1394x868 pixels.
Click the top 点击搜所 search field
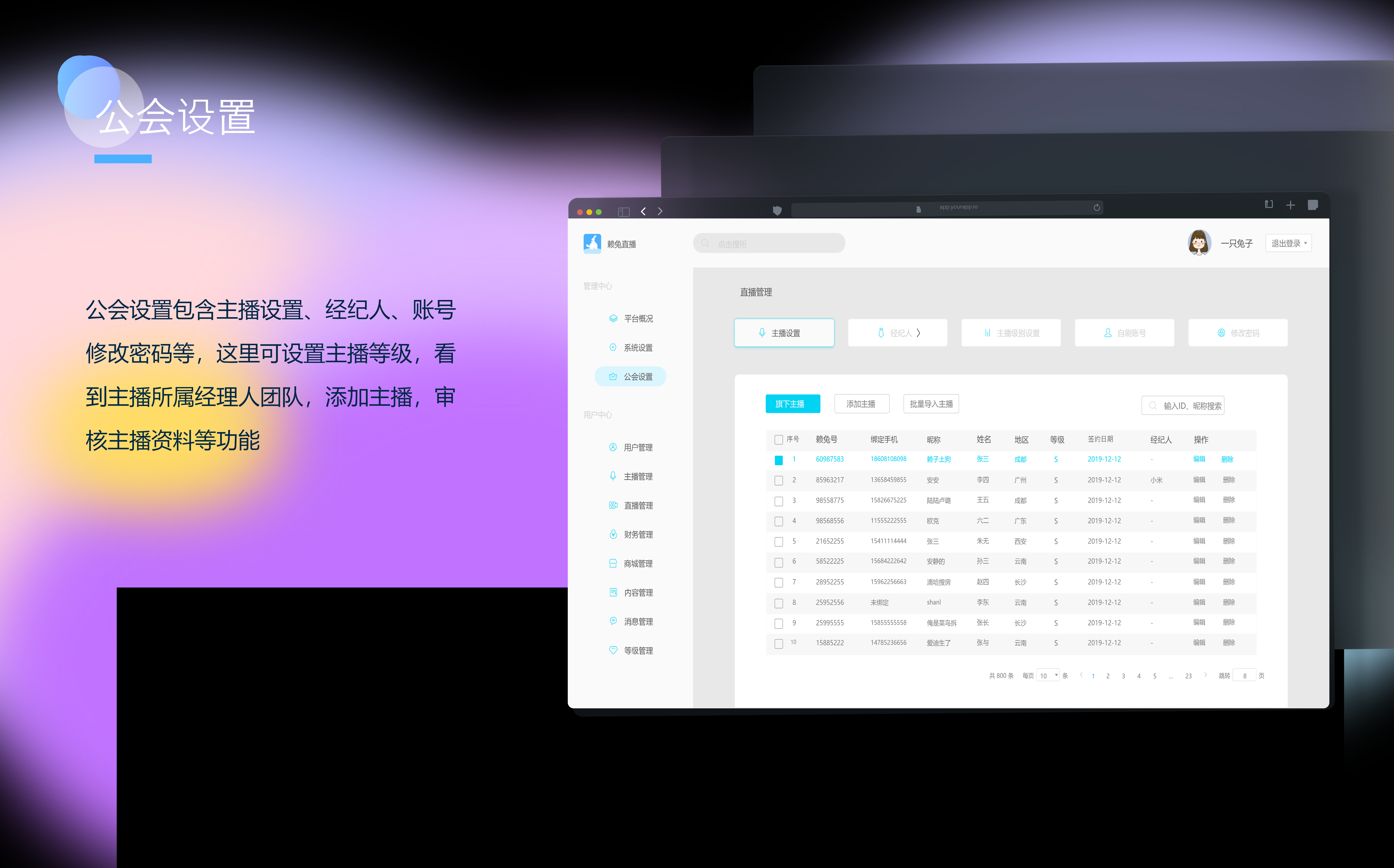coord(769,243)
